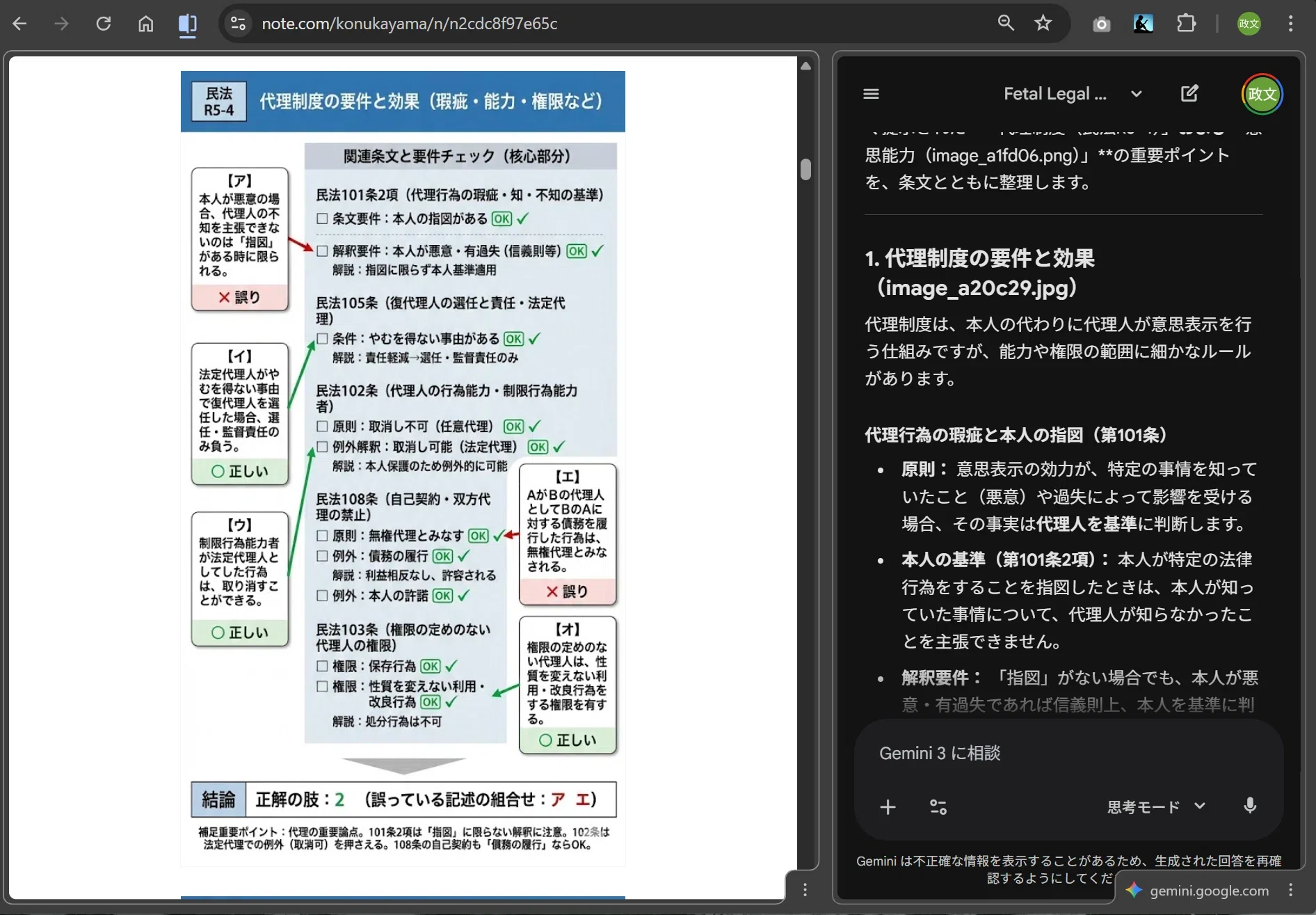View site information icon in address bar
Image resolution: width=1316 pixels, height=915 pixels.
238,24
